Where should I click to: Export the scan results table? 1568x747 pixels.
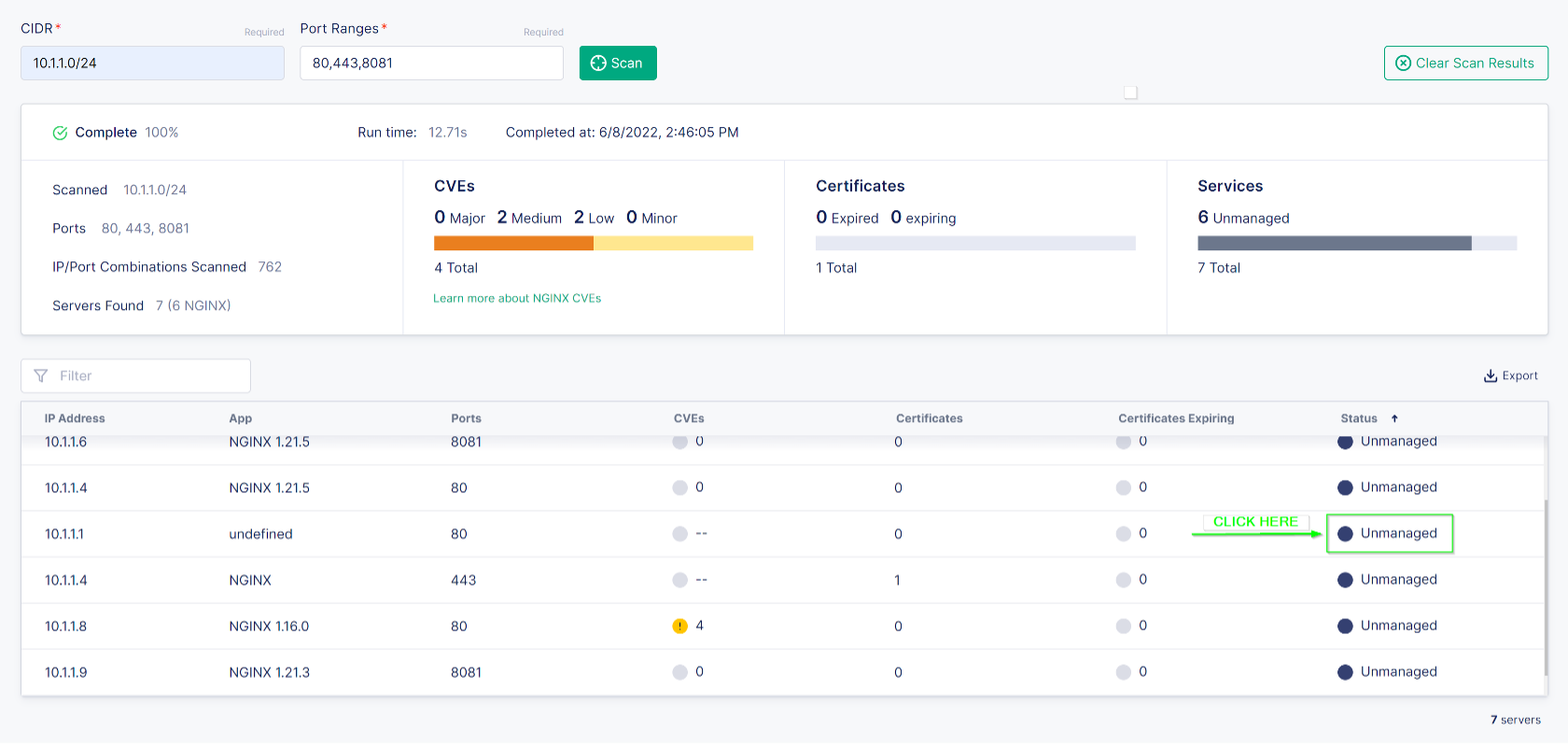click(1511, 375)
